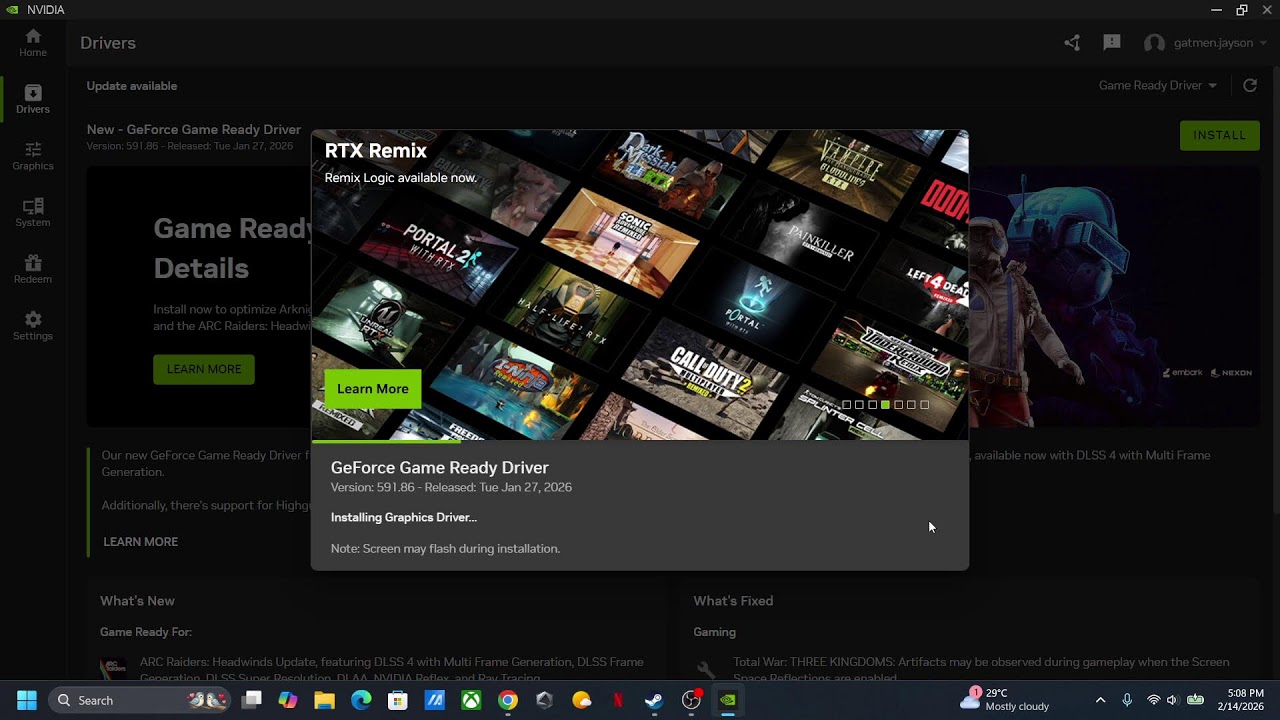Viewport: 1280px width, 720px height.
Task: Click the battery icon in the system tray
Action: coord(1195,700)
